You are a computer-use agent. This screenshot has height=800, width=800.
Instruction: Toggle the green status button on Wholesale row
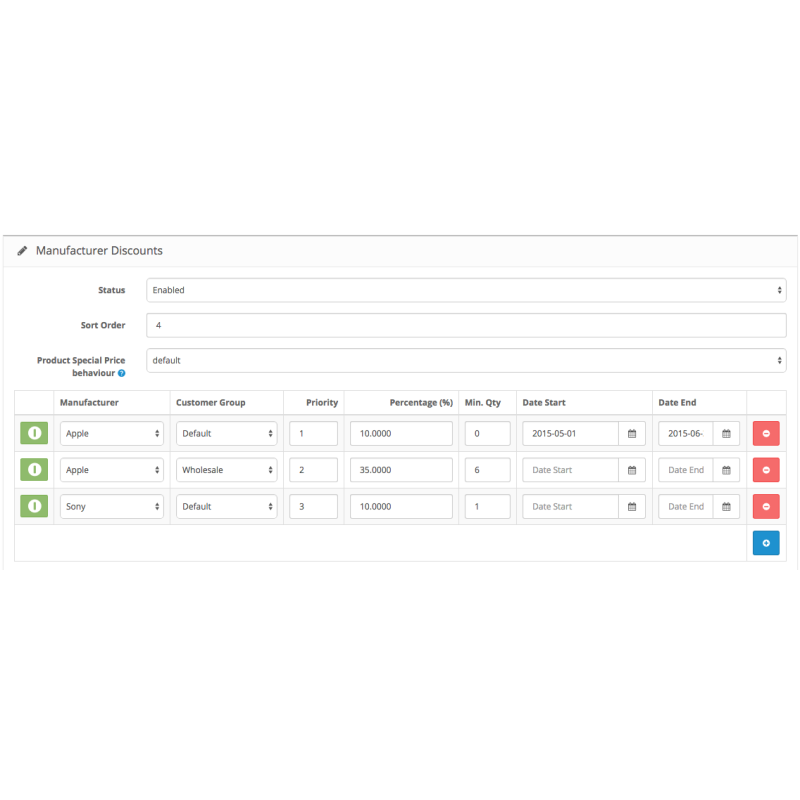pyautogui.click(x=34, y=470)
